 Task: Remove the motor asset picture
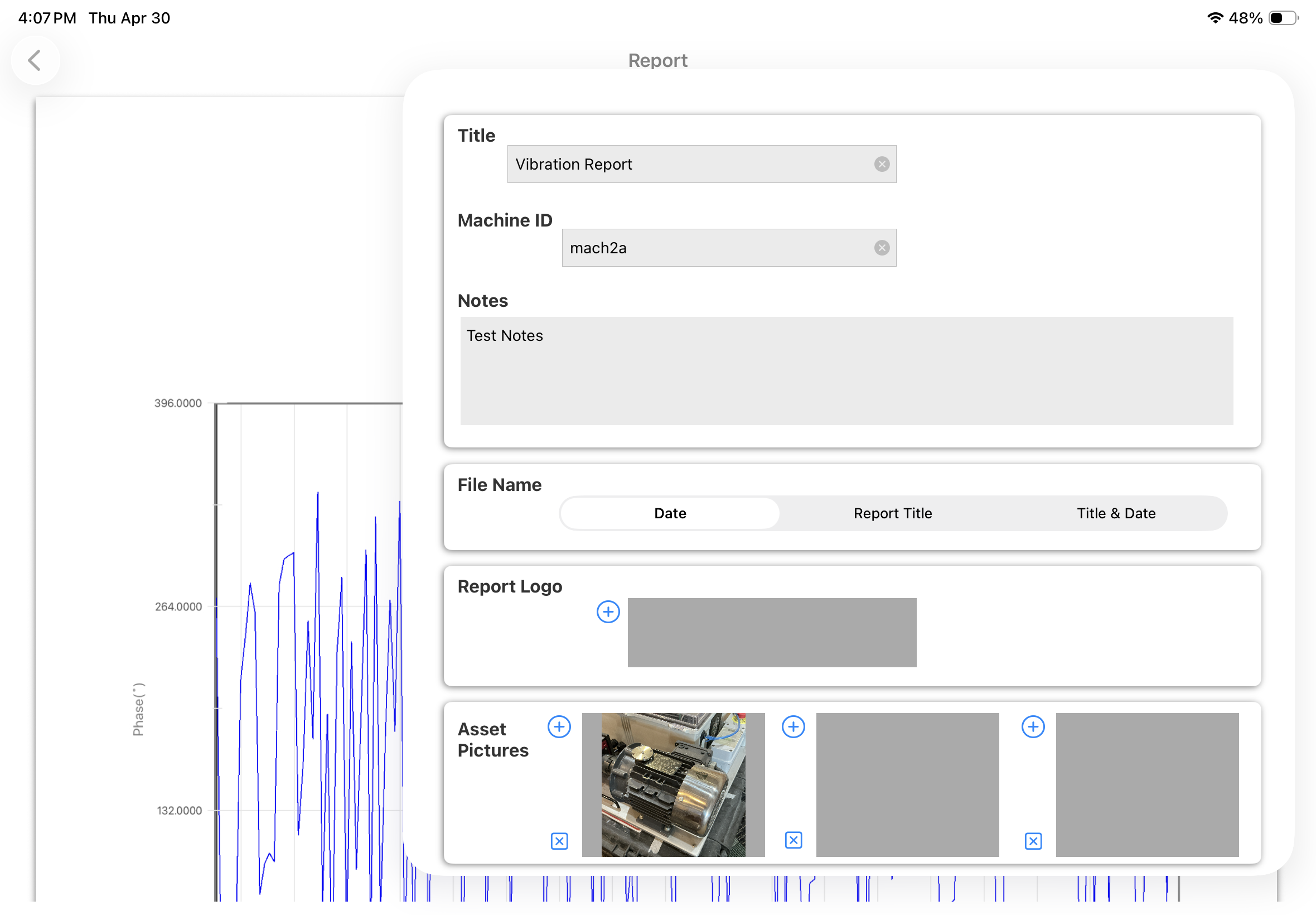click(x=559, y=841)
